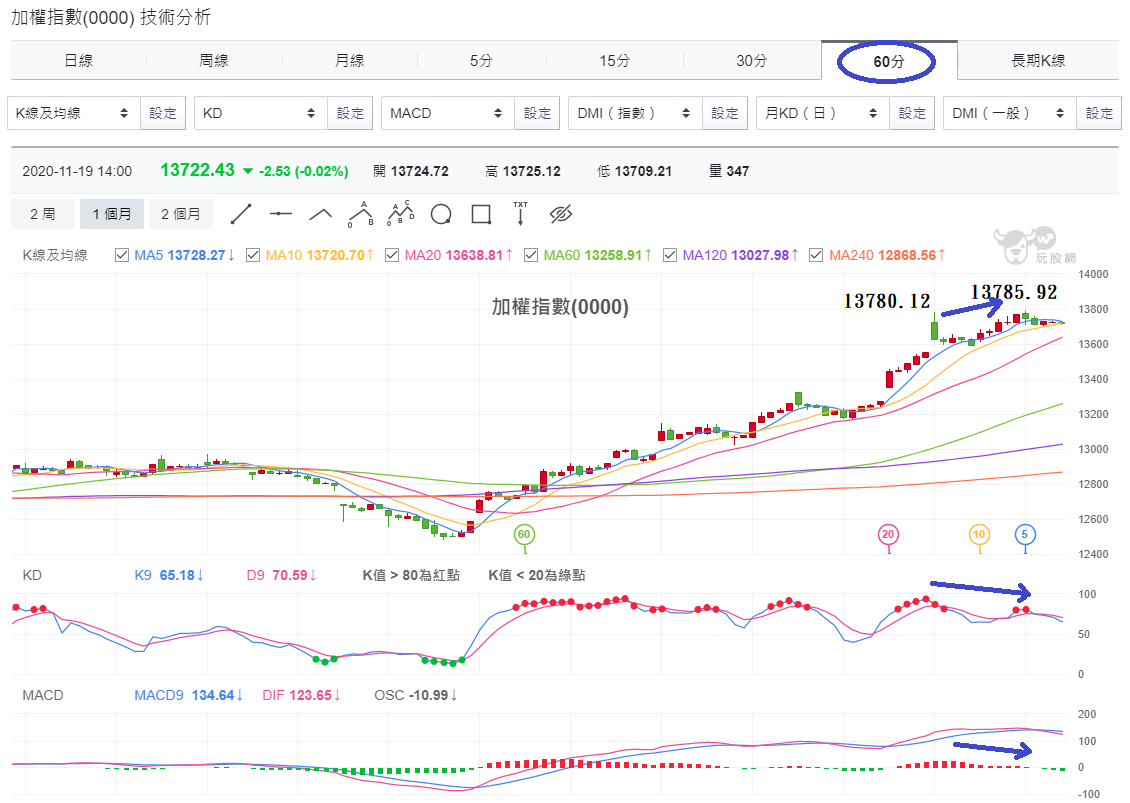Click 設定 next to DMI (指數)

point(725,113)
